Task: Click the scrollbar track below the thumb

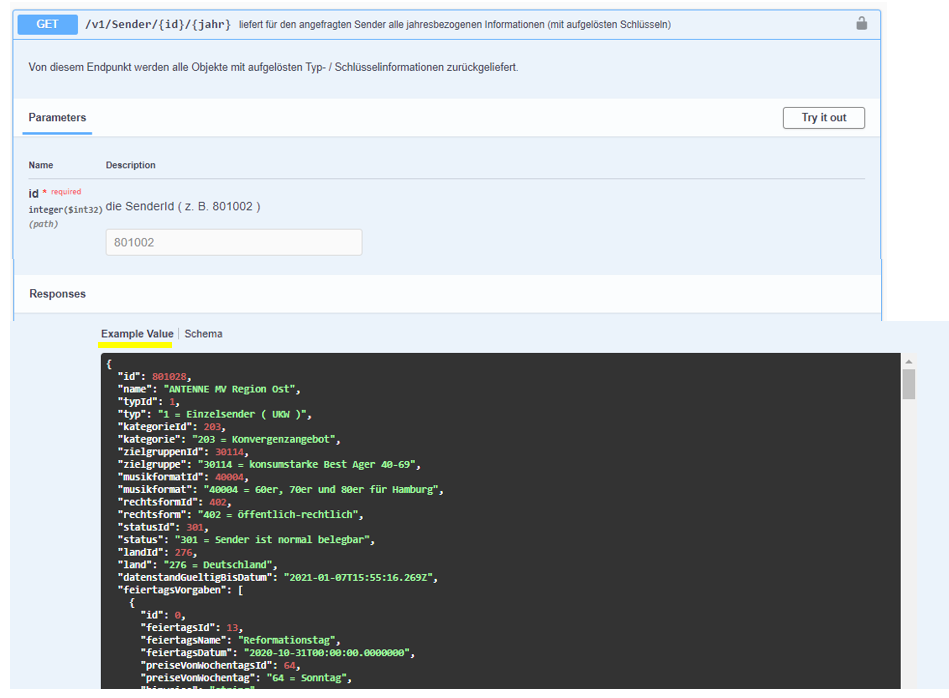Action: click(908, 550)
